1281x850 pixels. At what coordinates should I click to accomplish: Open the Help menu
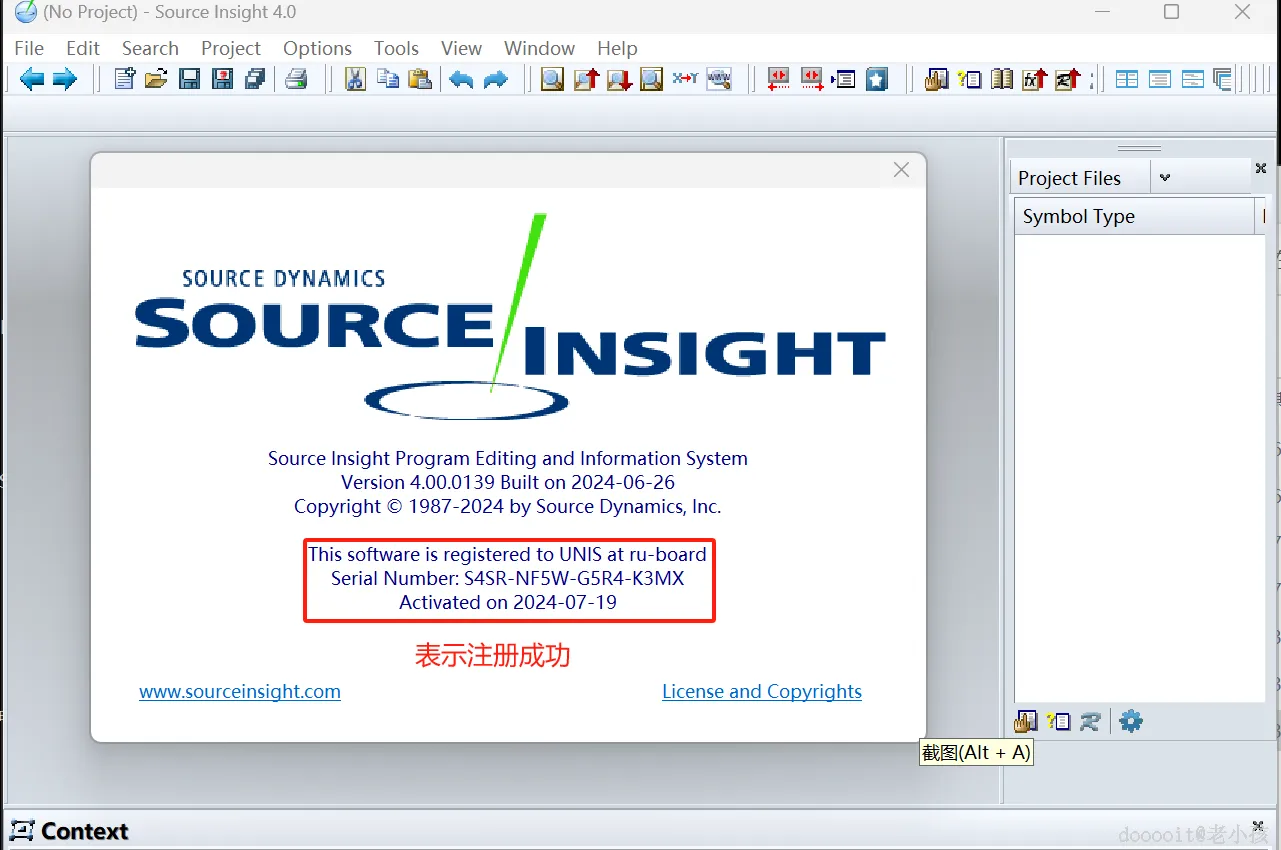(x=617, y=48)
